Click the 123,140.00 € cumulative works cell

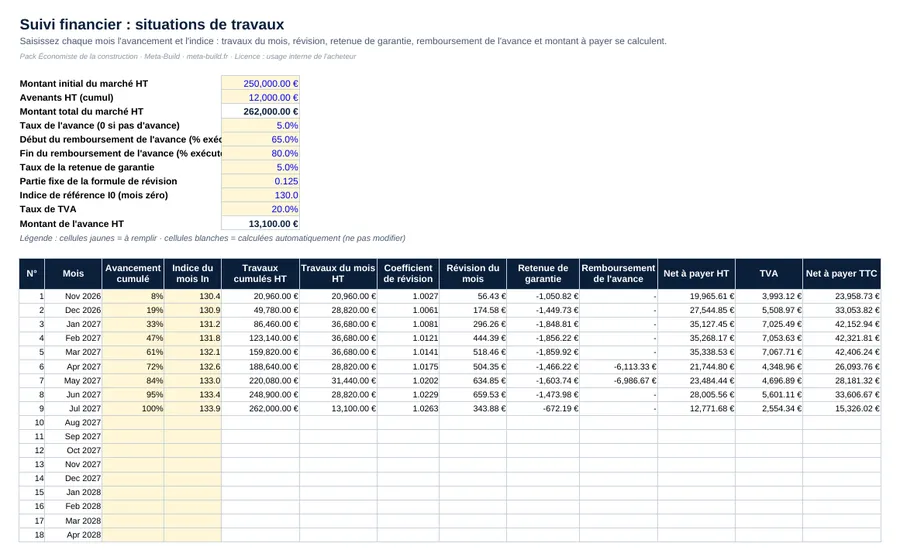pyautogui.click(x=260, y=338)
